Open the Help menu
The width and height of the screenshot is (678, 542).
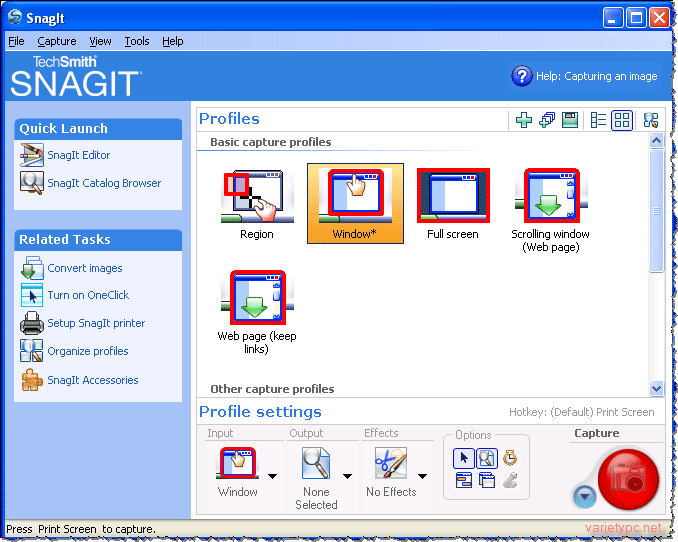(x=173, y=41)
